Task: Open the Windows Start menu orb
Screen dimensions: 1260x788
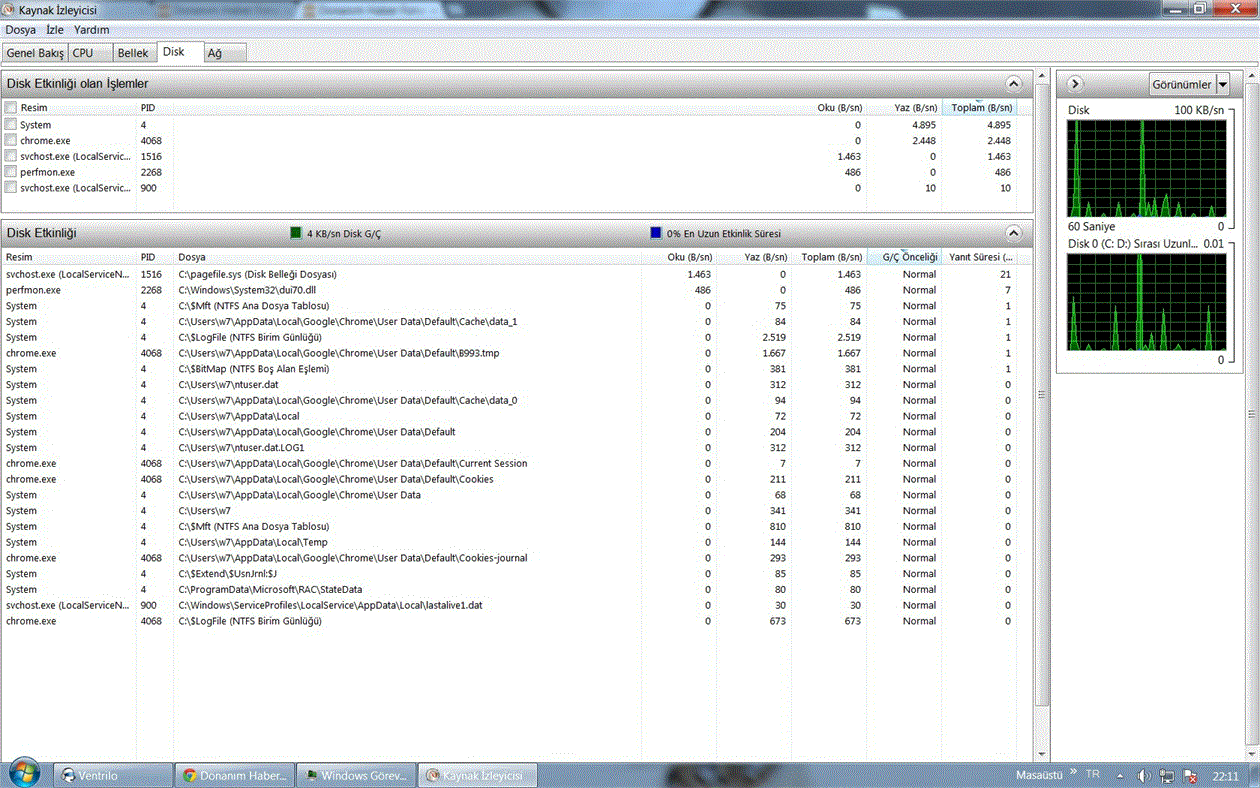Action: [24, 773]
